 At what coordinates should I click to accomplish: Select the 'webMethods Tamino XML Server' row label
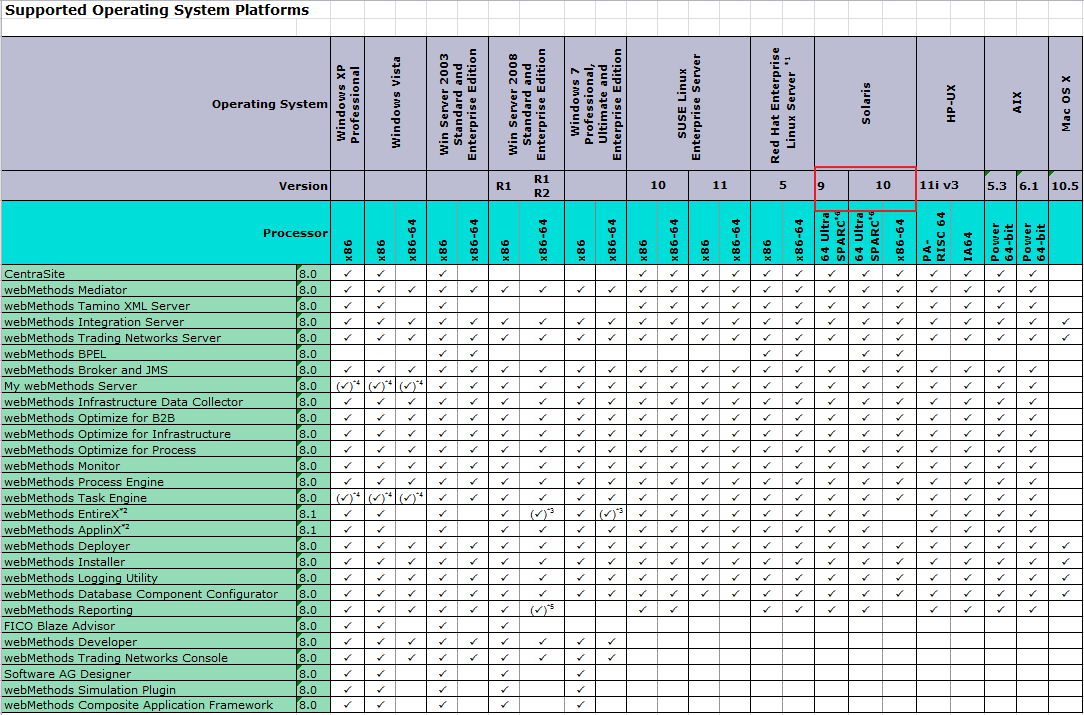click(149, 306)
